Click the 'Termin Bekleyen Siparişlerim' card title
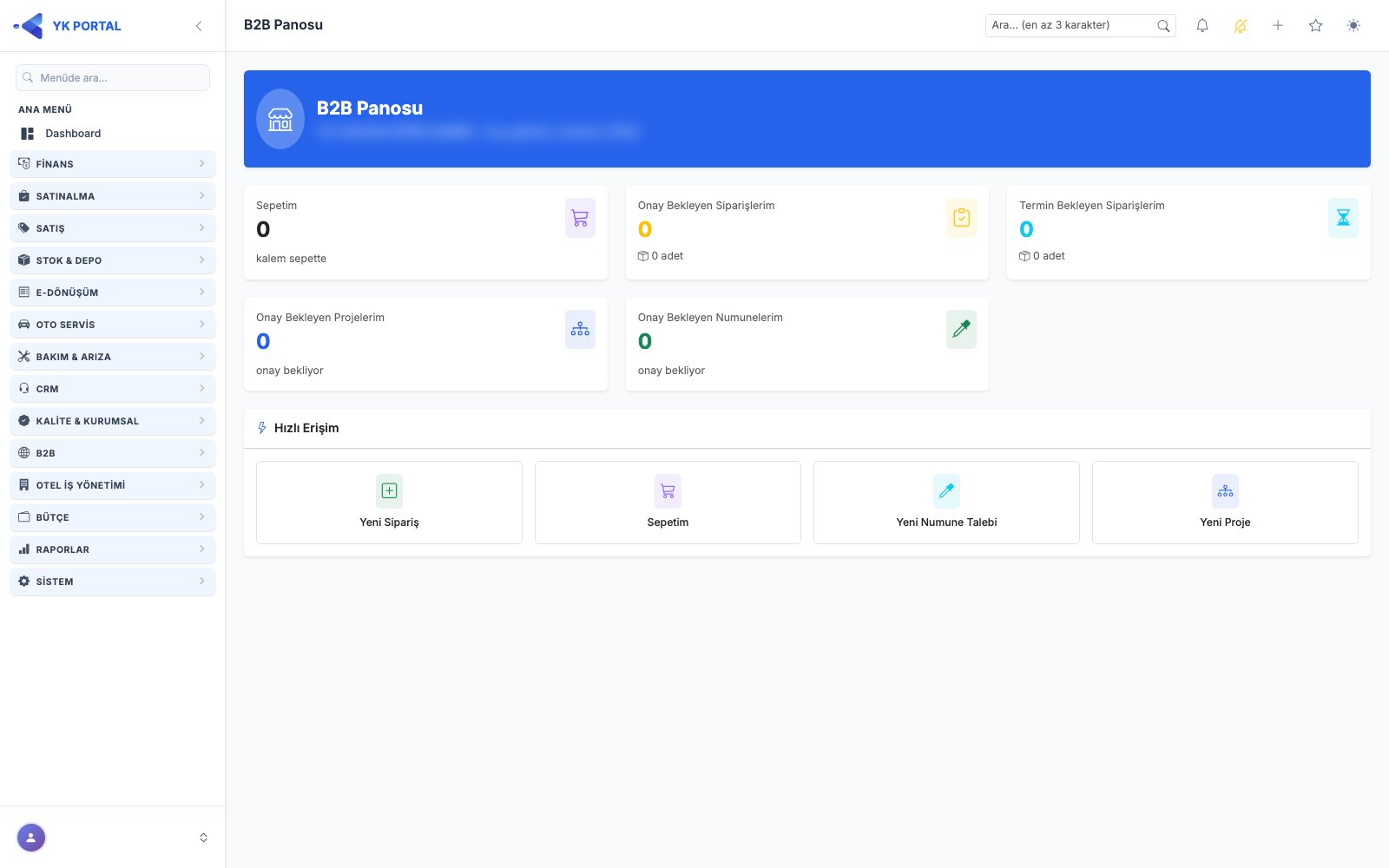The width and height of the screenshot is (1389, 868). coord(1091,206)
